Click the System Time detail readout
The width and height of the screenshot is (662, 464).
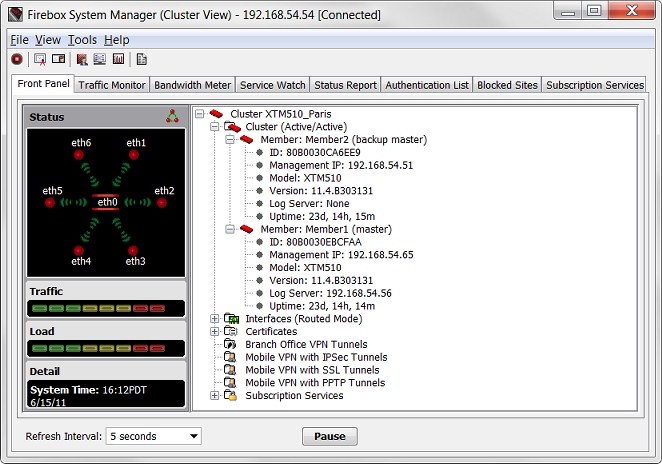pyautogui.click(x=106, y=394)
